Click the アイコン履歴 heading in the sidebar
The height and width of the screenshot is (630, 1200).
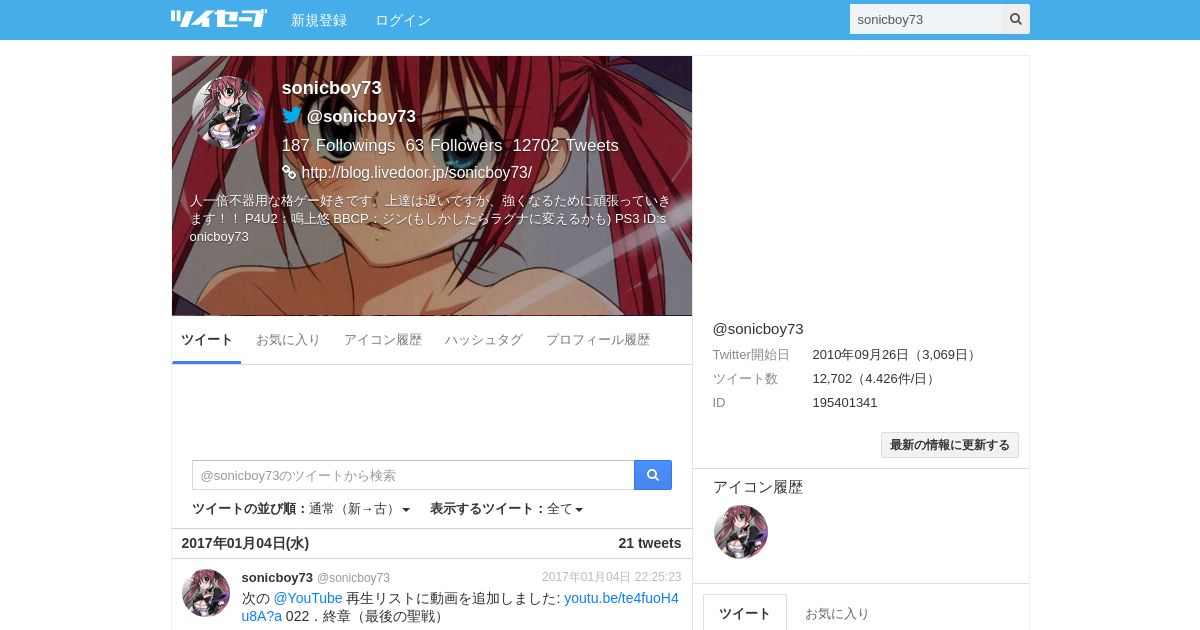pos(758,487)
